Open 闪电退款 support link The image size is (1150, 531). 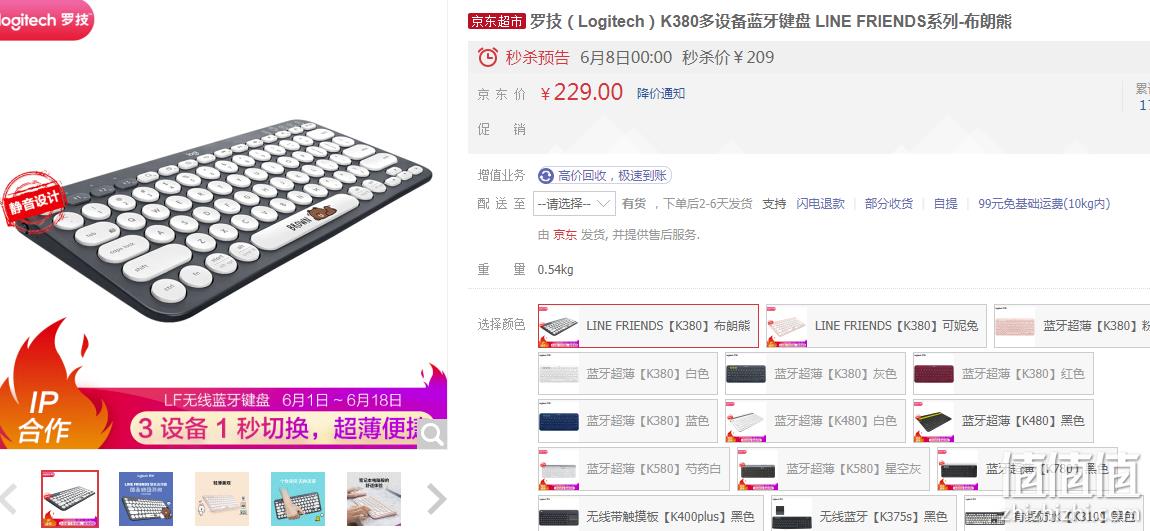point(821,203)
